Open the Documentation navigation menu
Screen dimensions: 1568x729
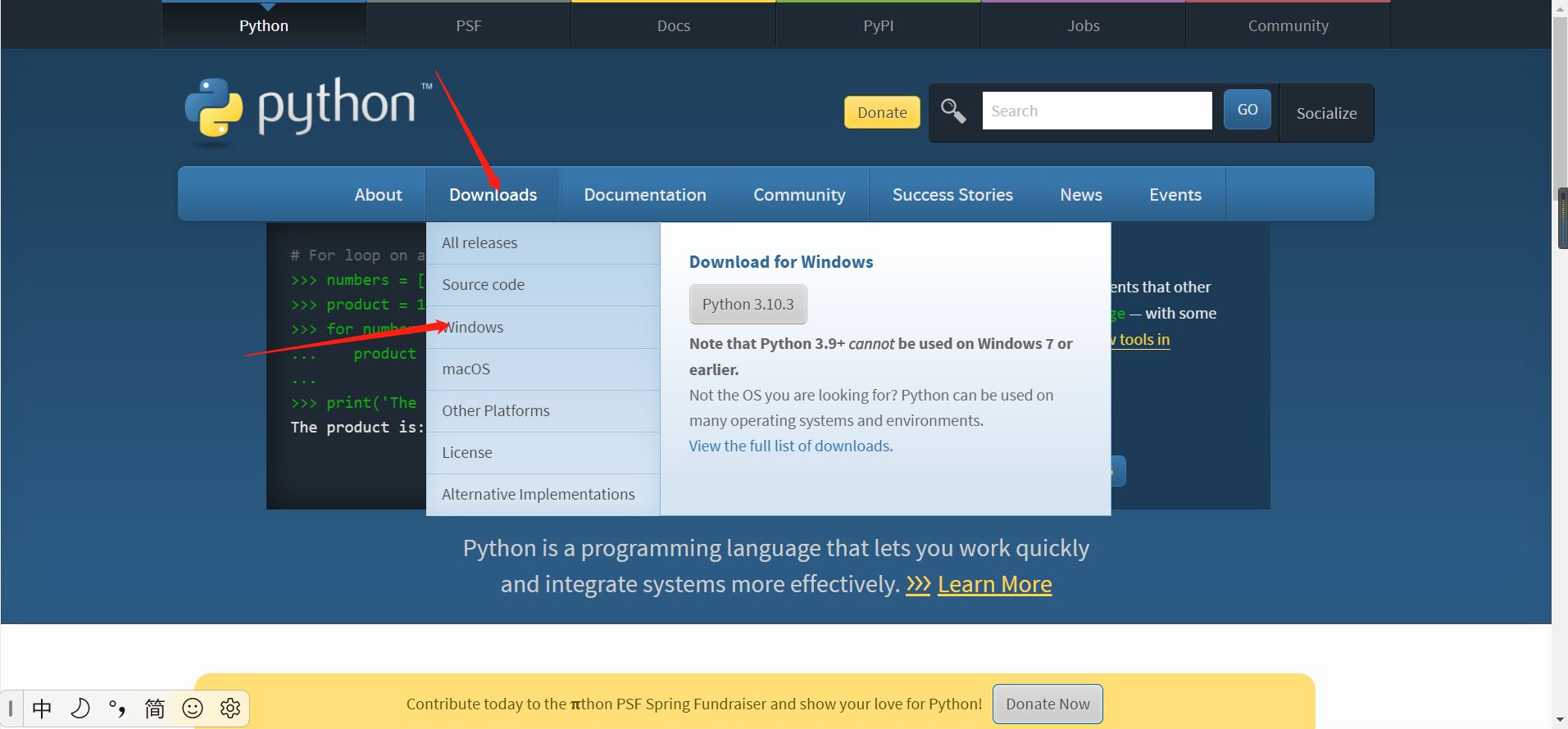click(645, 195)
